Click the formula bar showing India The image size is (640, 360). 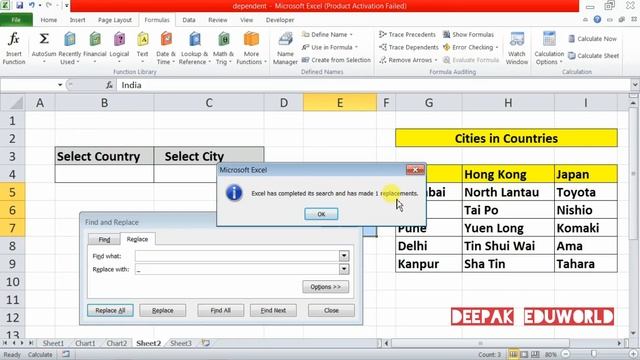373,85
